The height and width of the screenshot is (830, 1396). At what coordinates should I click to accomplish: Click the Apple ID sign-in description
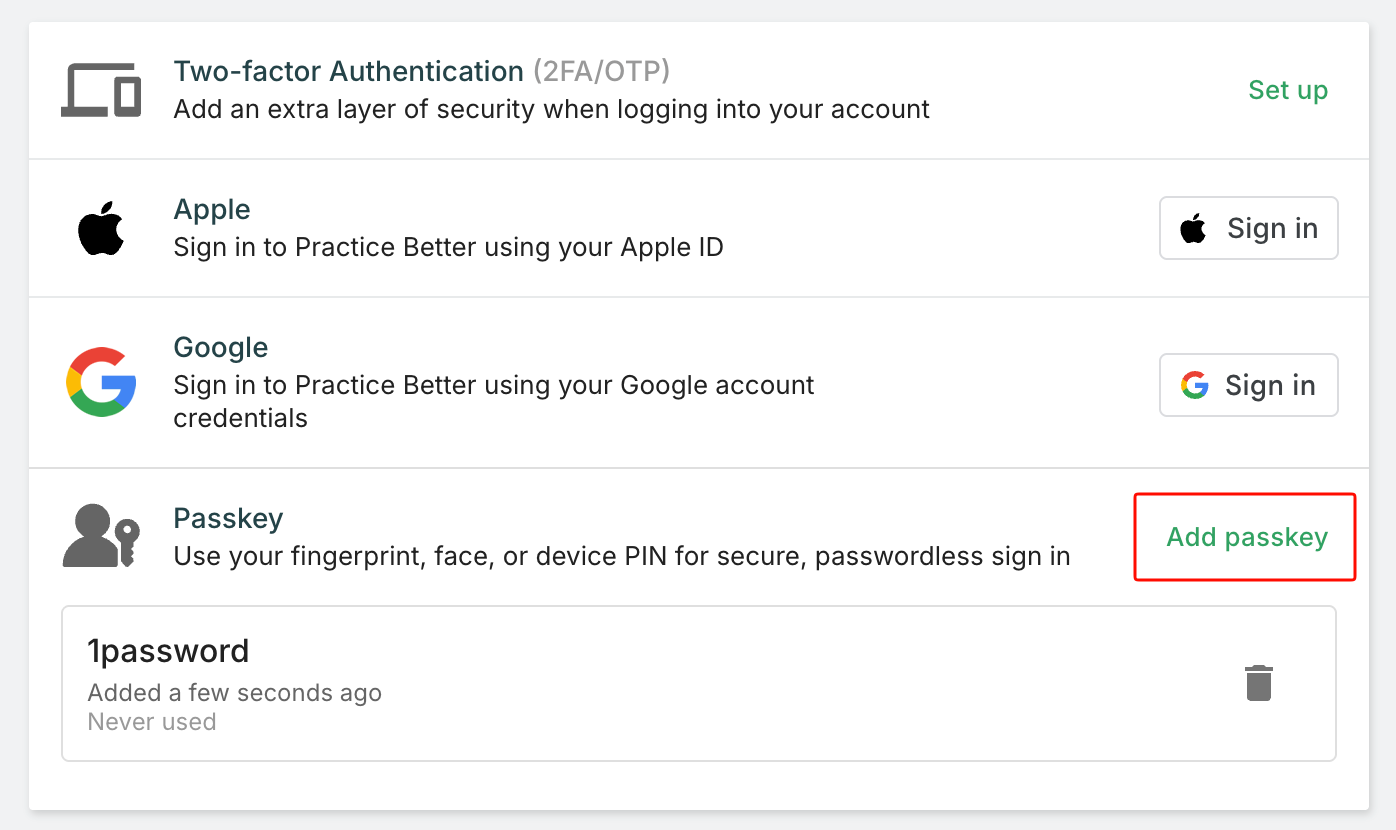pyautogui.click(x=448, y=247)
